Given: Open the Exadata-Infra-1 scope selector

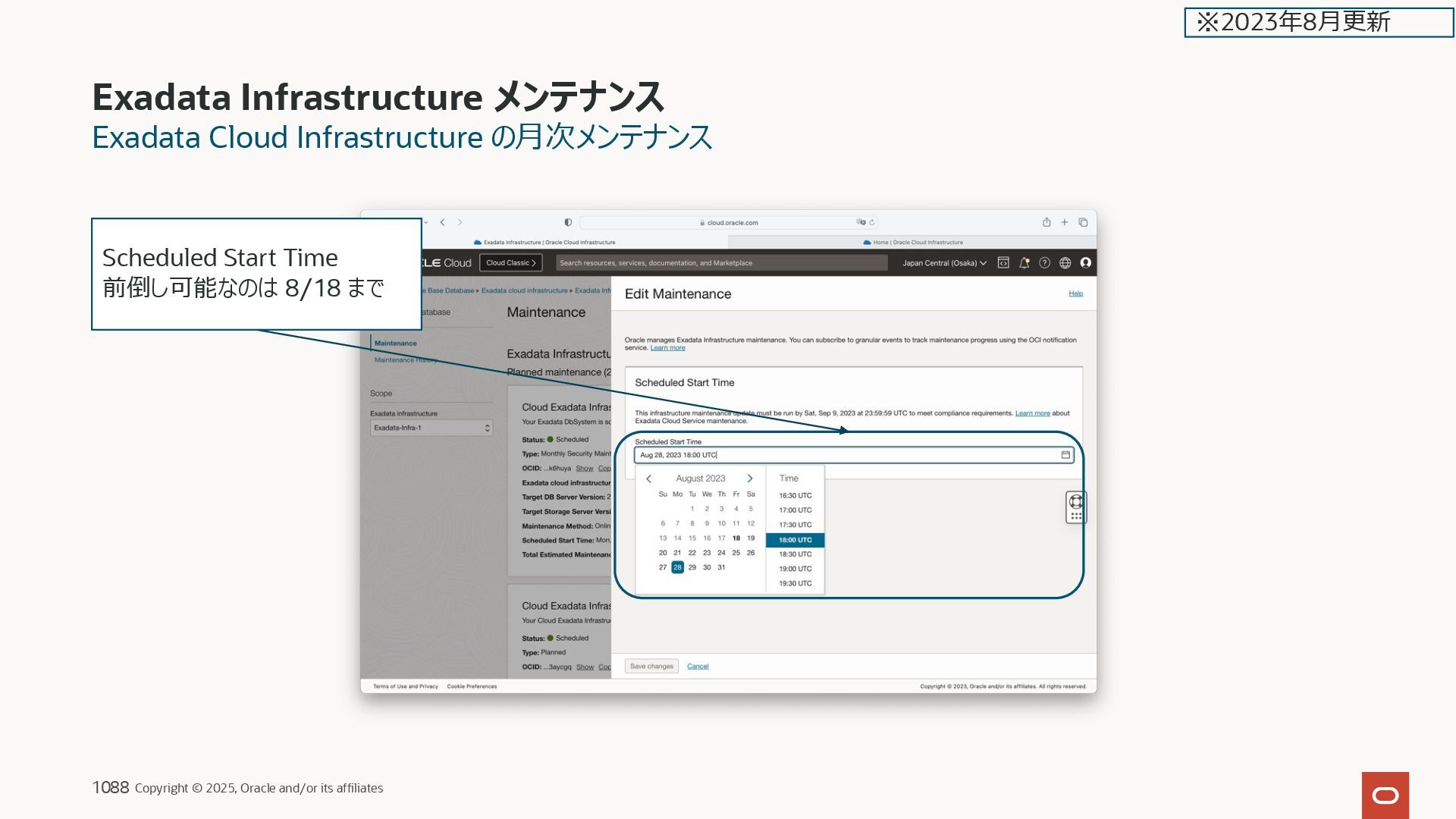Looking at the screenshot, I should click(x=431, y=428).
